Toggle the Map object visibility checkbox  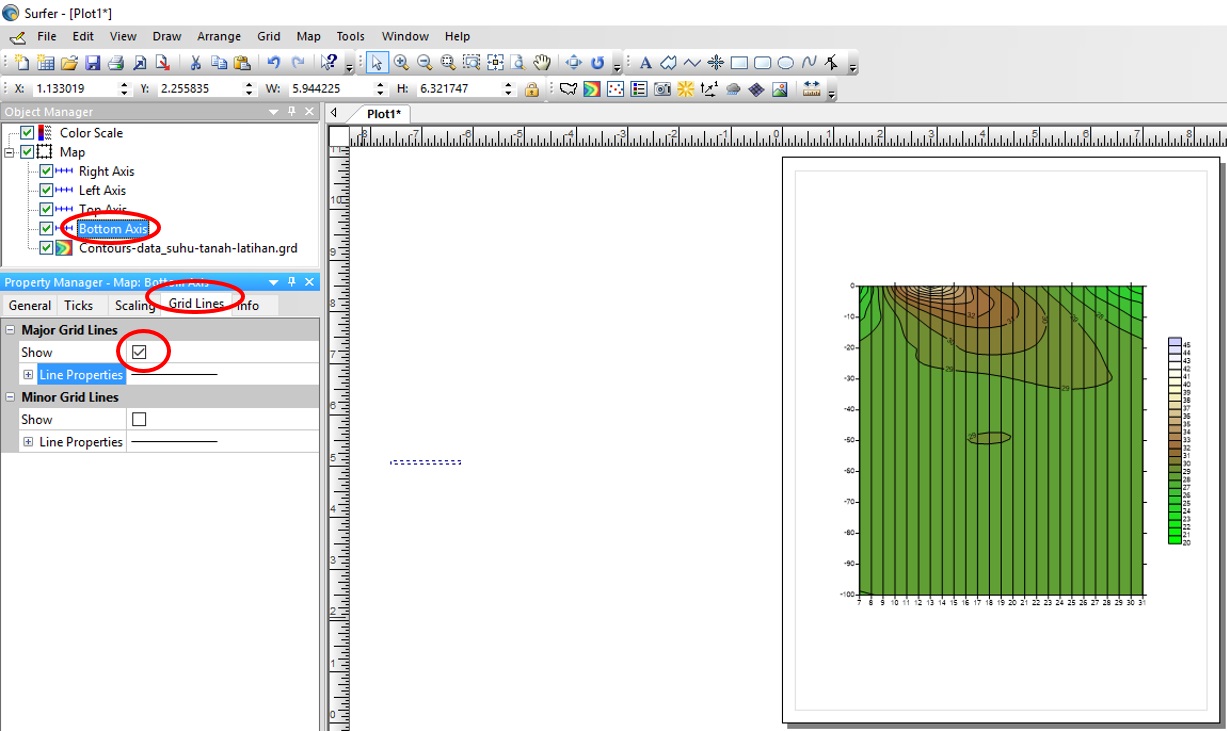coord(27,152)
